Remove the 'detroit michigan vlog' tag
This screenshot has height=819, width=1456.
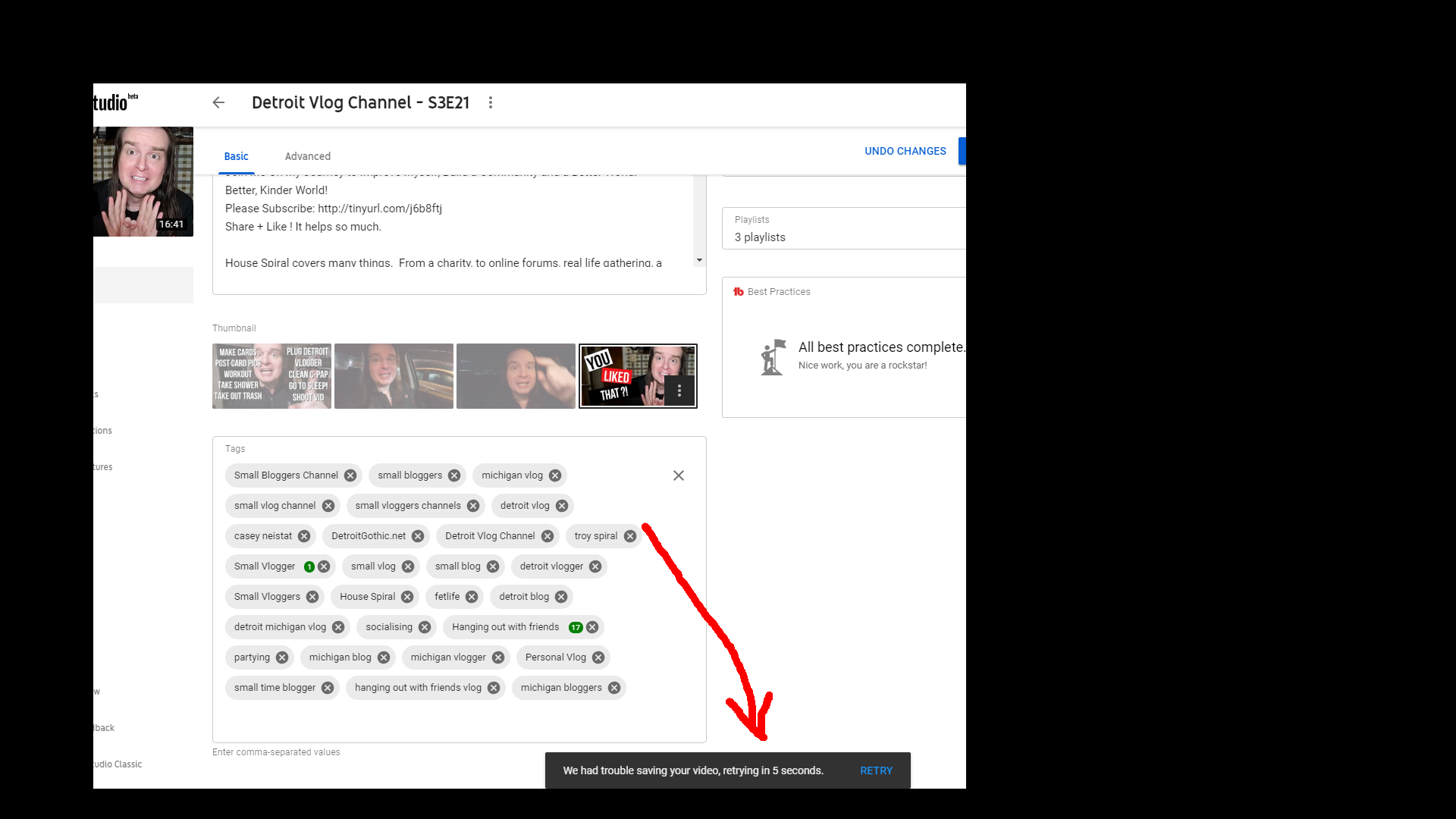(x=338, y=627)
